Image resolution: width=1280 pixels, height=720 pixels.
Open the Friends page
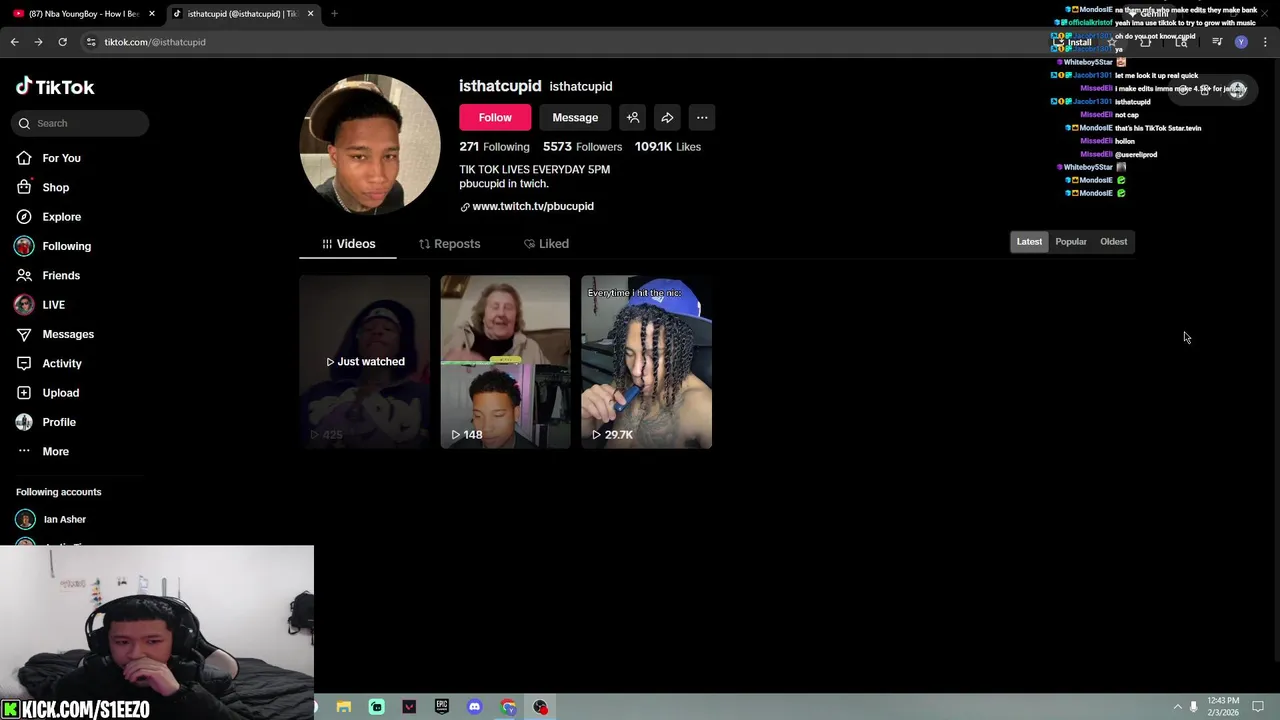click(x=61, y=275)
